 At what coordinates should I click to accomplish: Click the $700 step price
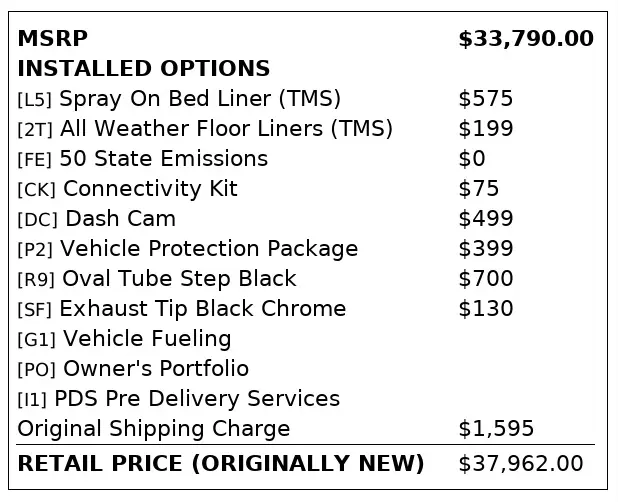pyautogui.click(x=485, y=279)
